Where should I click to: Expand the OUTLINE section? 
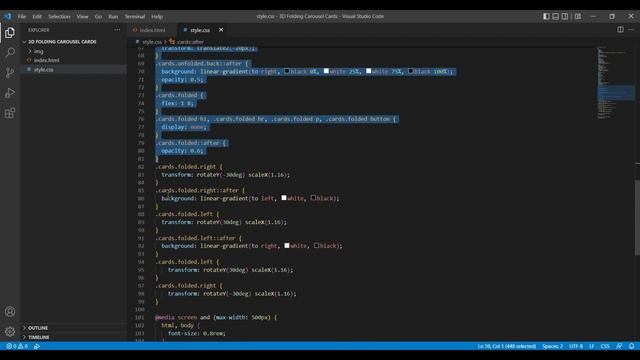[x=38, y=328]
